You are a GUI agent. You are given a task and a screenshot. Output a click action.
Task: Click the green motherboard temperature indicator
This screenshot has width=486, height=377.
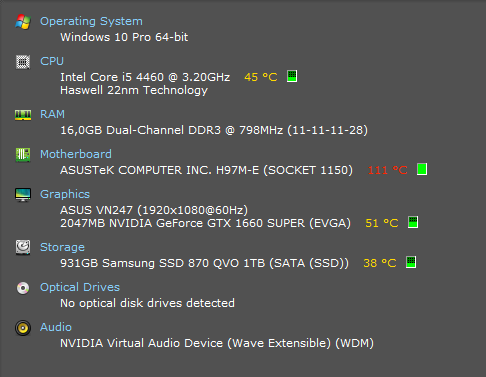422,169
